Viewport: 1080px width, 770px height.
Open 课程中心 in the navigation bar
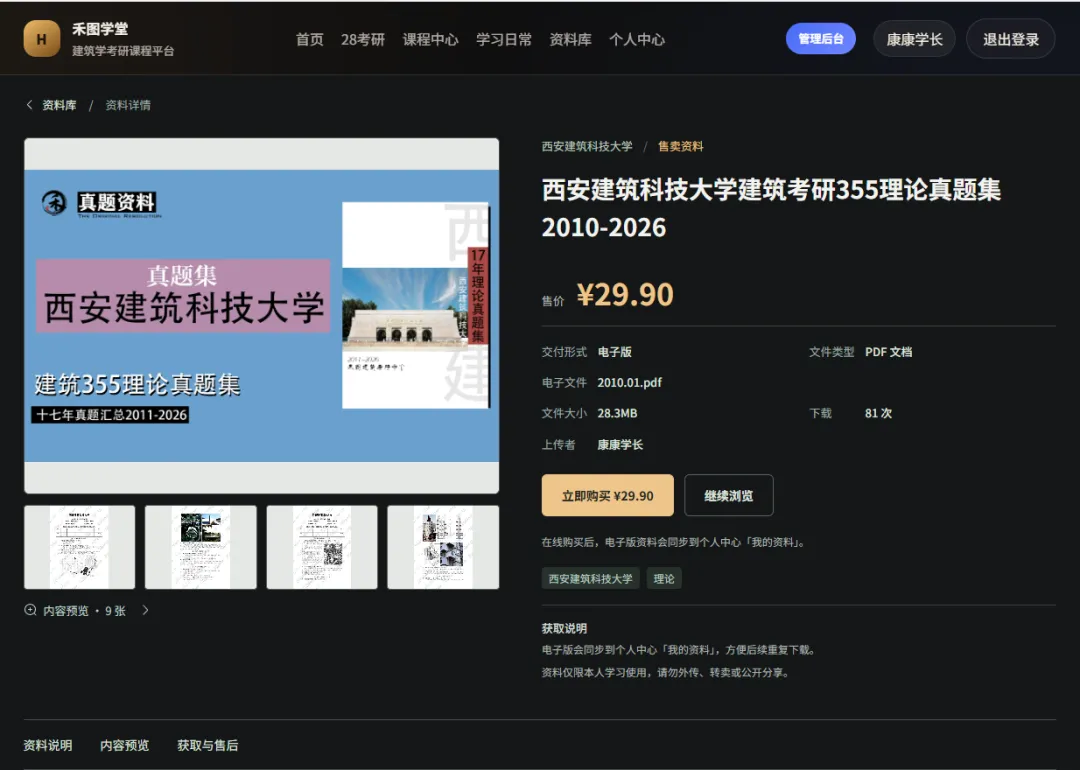click(x=430, y=39)
